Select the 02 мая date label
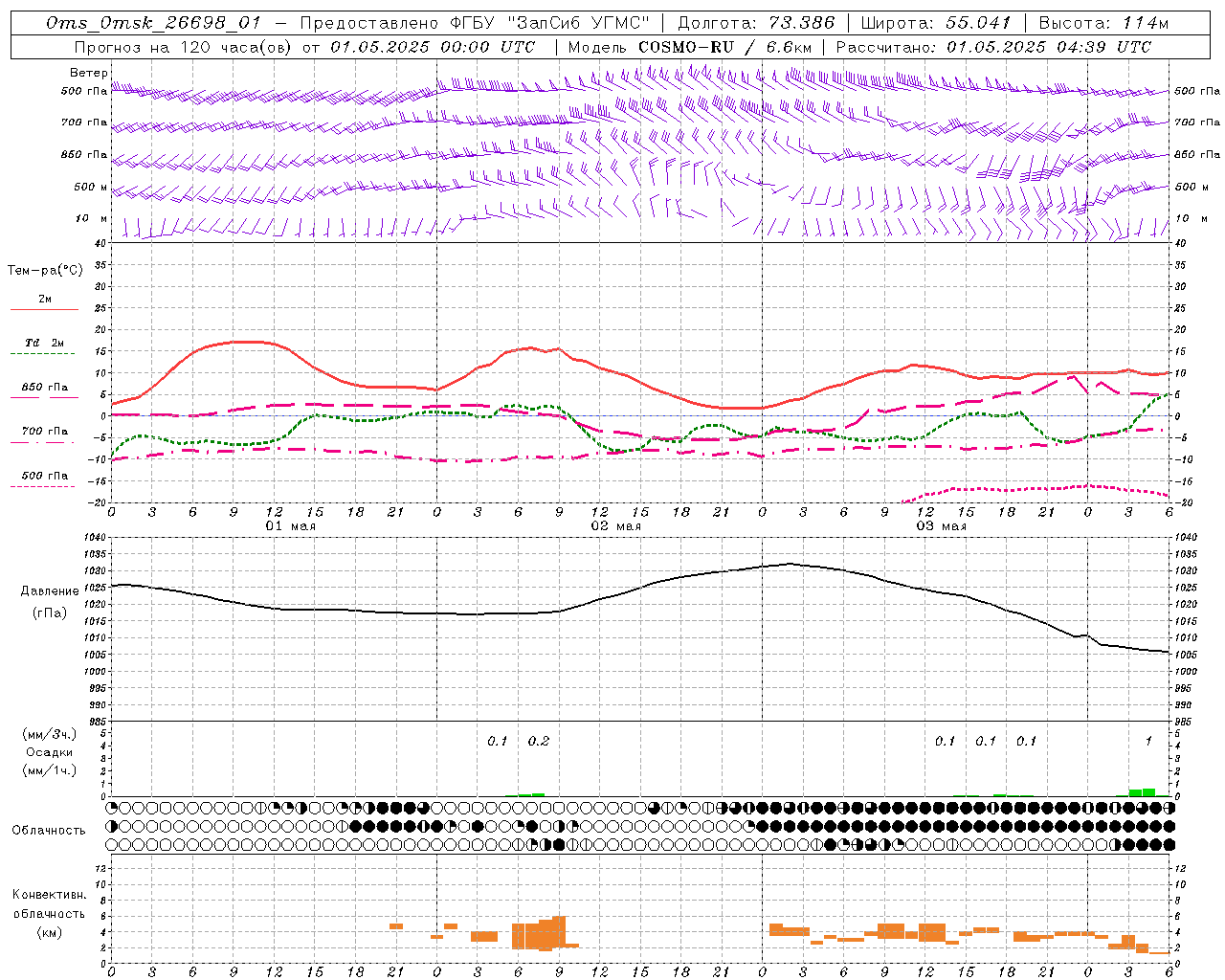The image size is (1225, 980). (615, 526)
